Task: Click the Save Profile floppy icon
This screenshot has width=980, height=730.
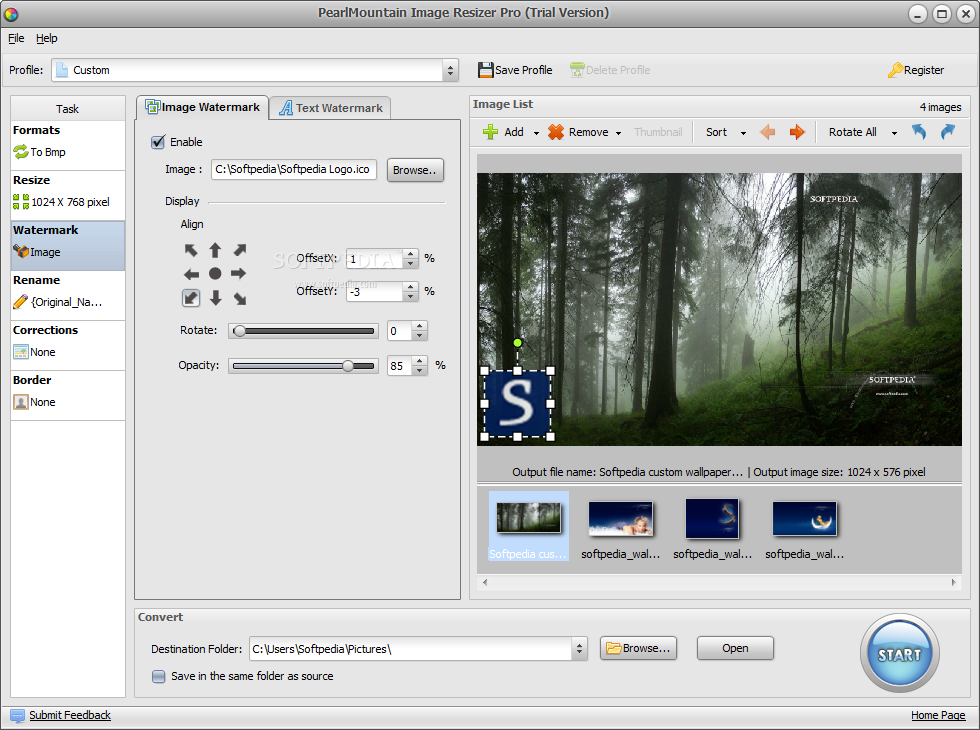Action: pyautogui.click(x=486, y=70)
